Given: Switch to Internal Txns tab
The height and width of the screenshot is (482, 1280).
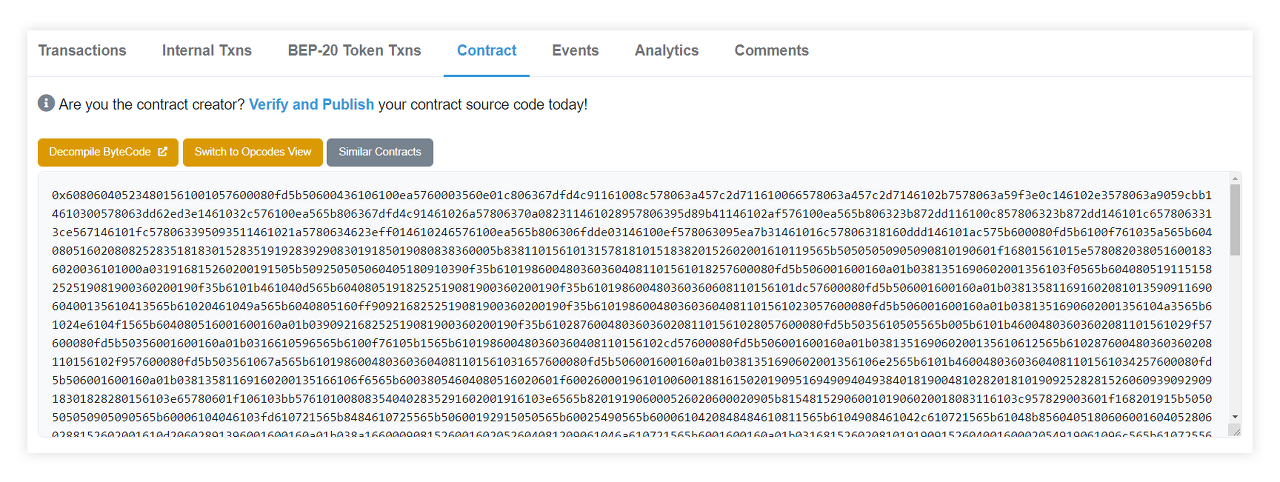Looking at the screenshot, I should 207,51.
